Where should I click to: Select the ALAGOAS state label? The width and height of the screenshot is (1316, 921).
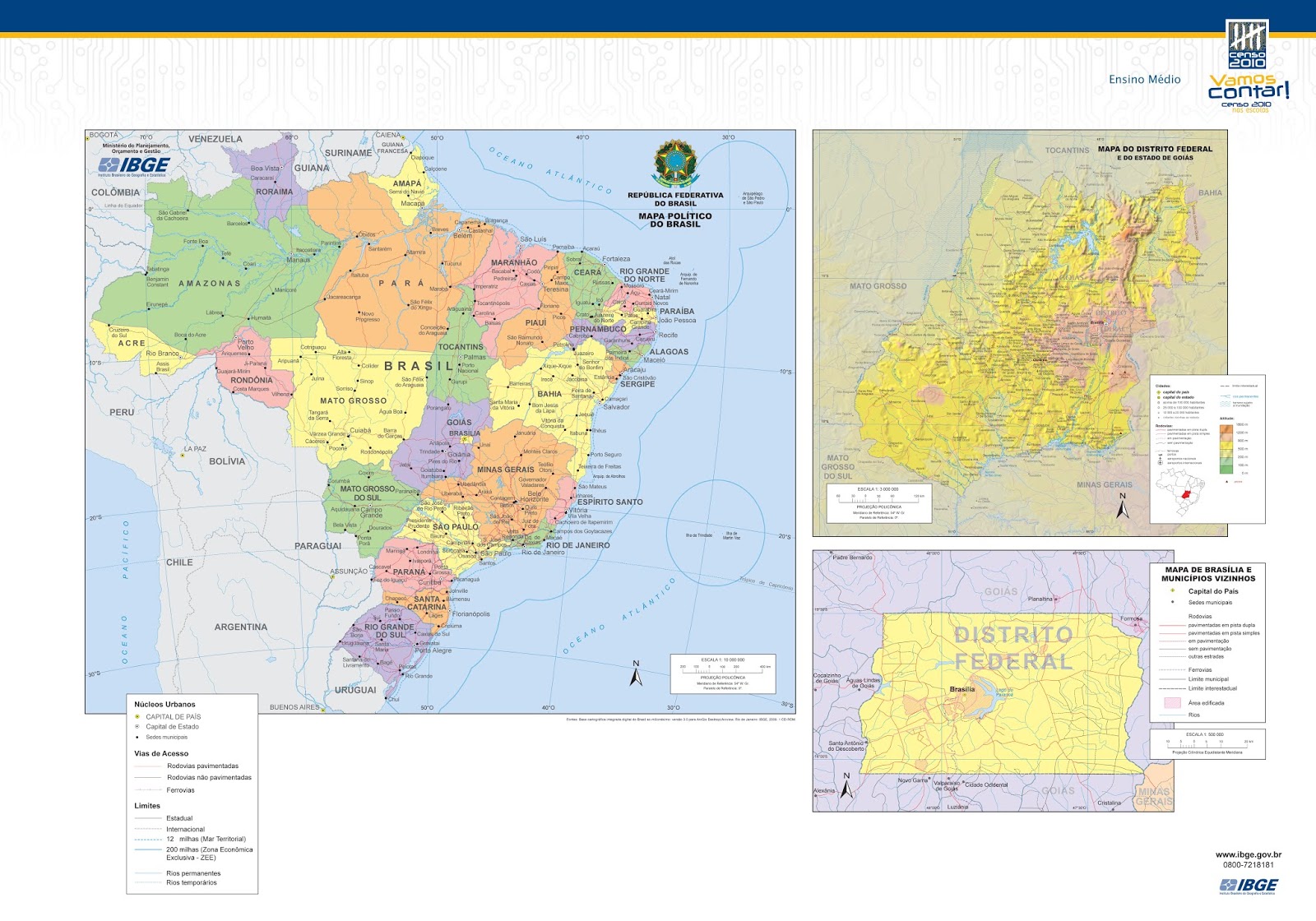669,351
